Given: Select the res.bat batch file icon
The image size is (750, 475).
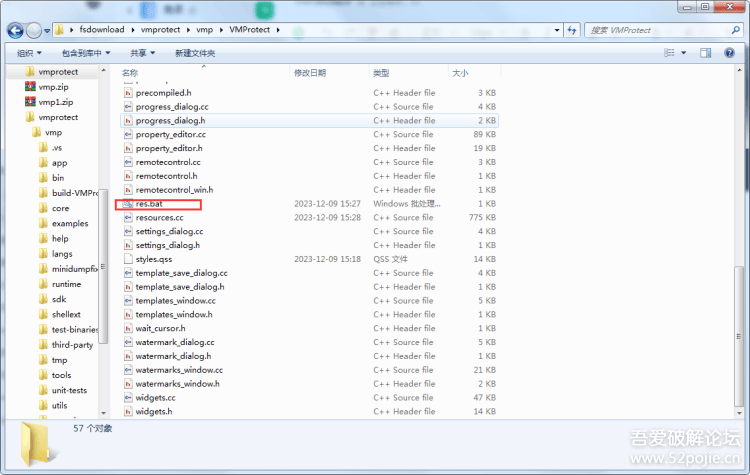Looking at the screenshot, I should point(128,204).
